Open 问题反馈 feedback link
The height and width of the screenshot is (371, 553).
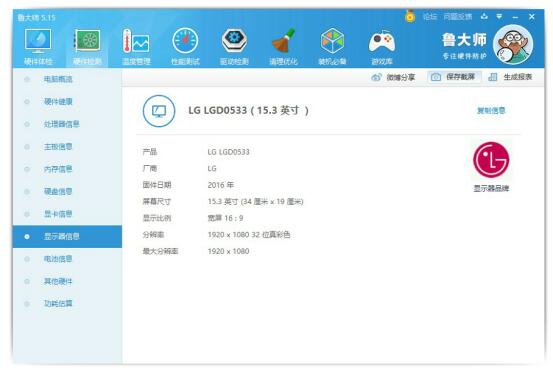tap(457, 17)
